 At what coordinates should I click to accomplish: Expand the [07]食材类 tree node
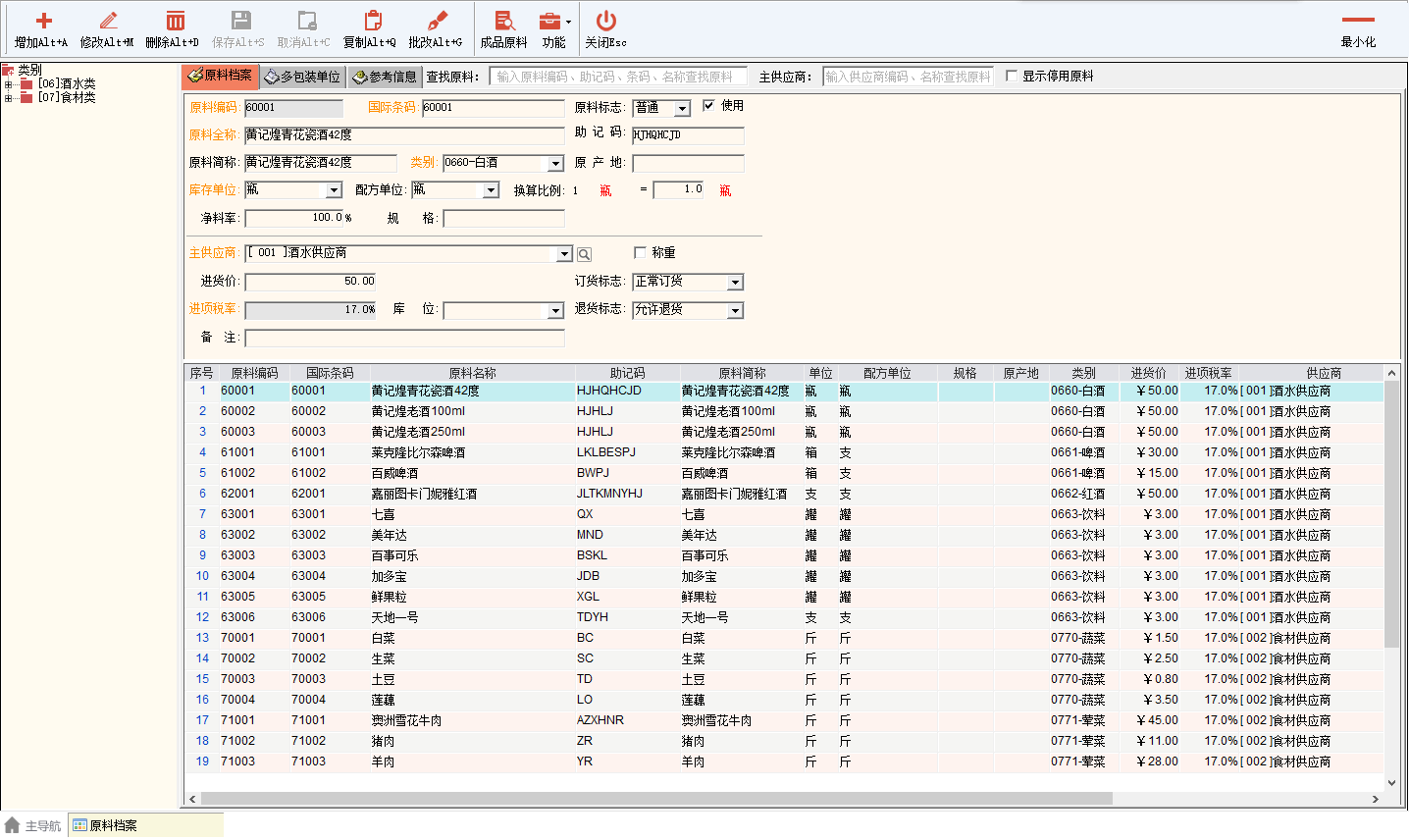tap(8, 98)
